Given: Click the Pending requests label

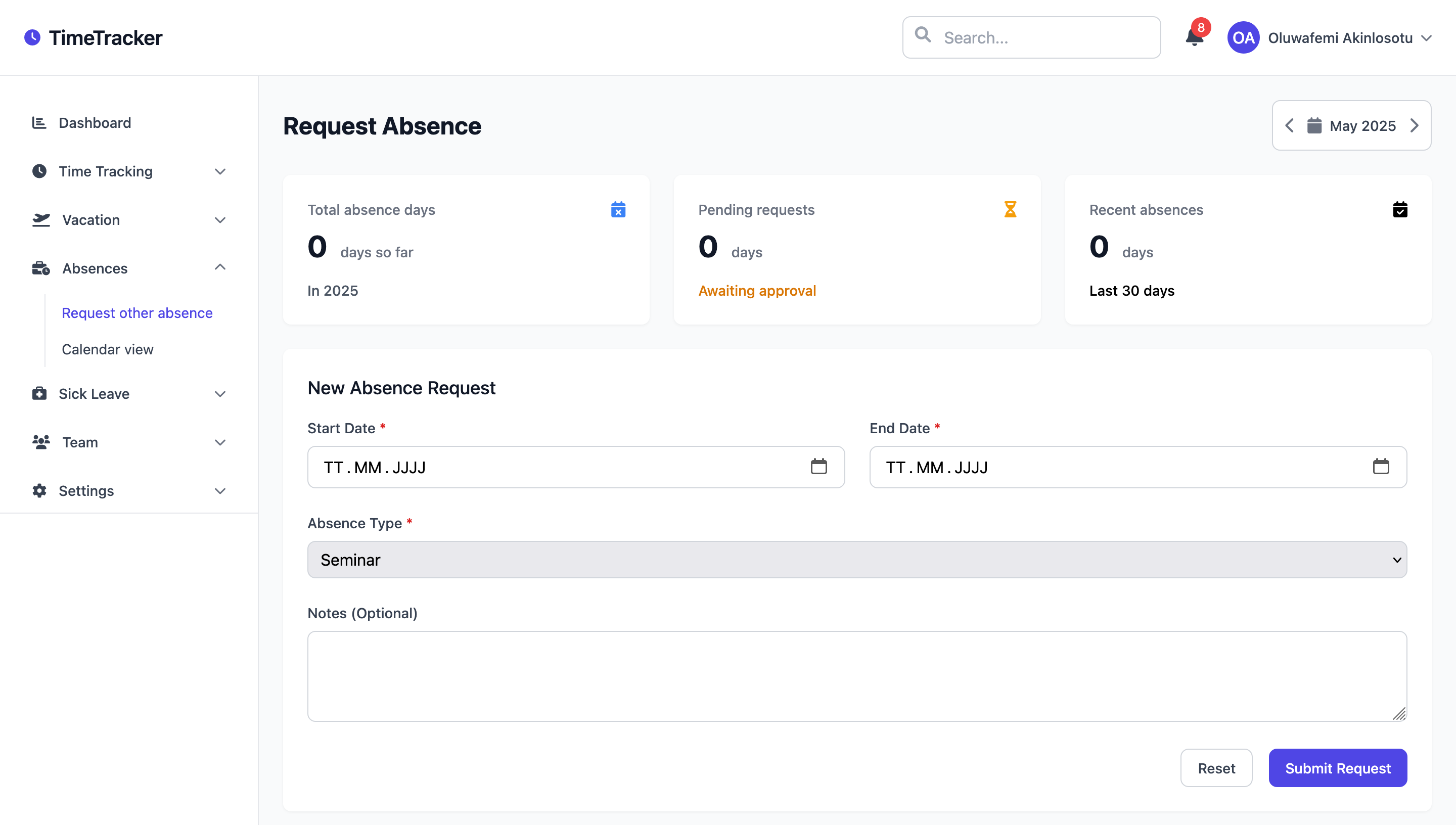Looking at the screenshot, I should pyautogui.click(x=756, y=210).
